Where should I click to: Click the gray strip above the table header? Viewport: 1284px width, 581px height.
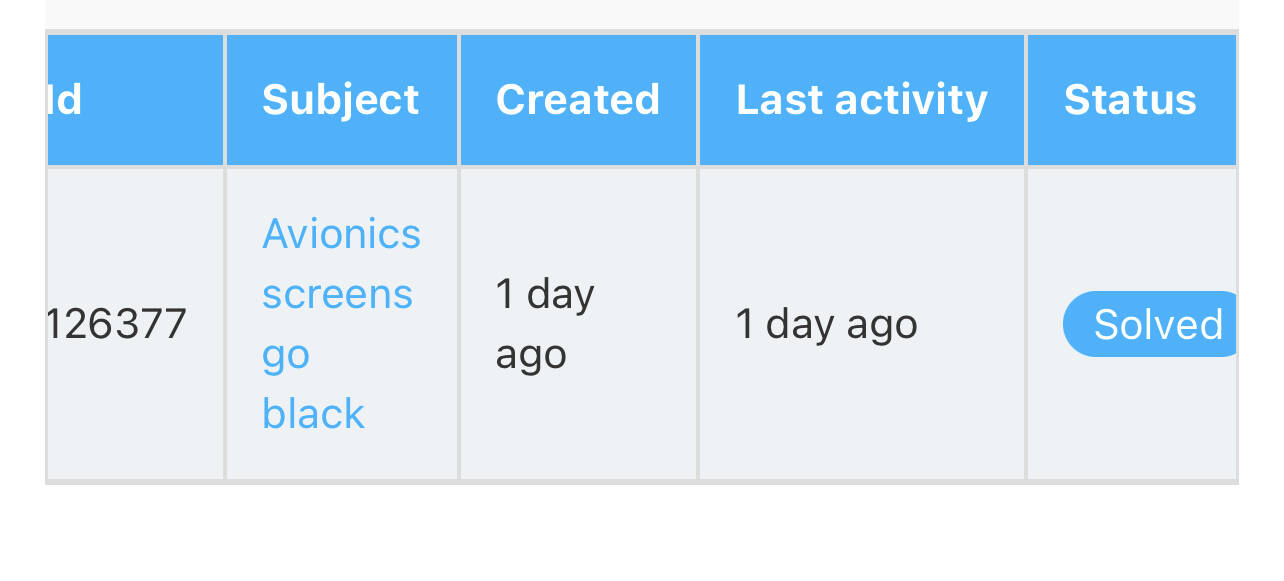(640, 13)
